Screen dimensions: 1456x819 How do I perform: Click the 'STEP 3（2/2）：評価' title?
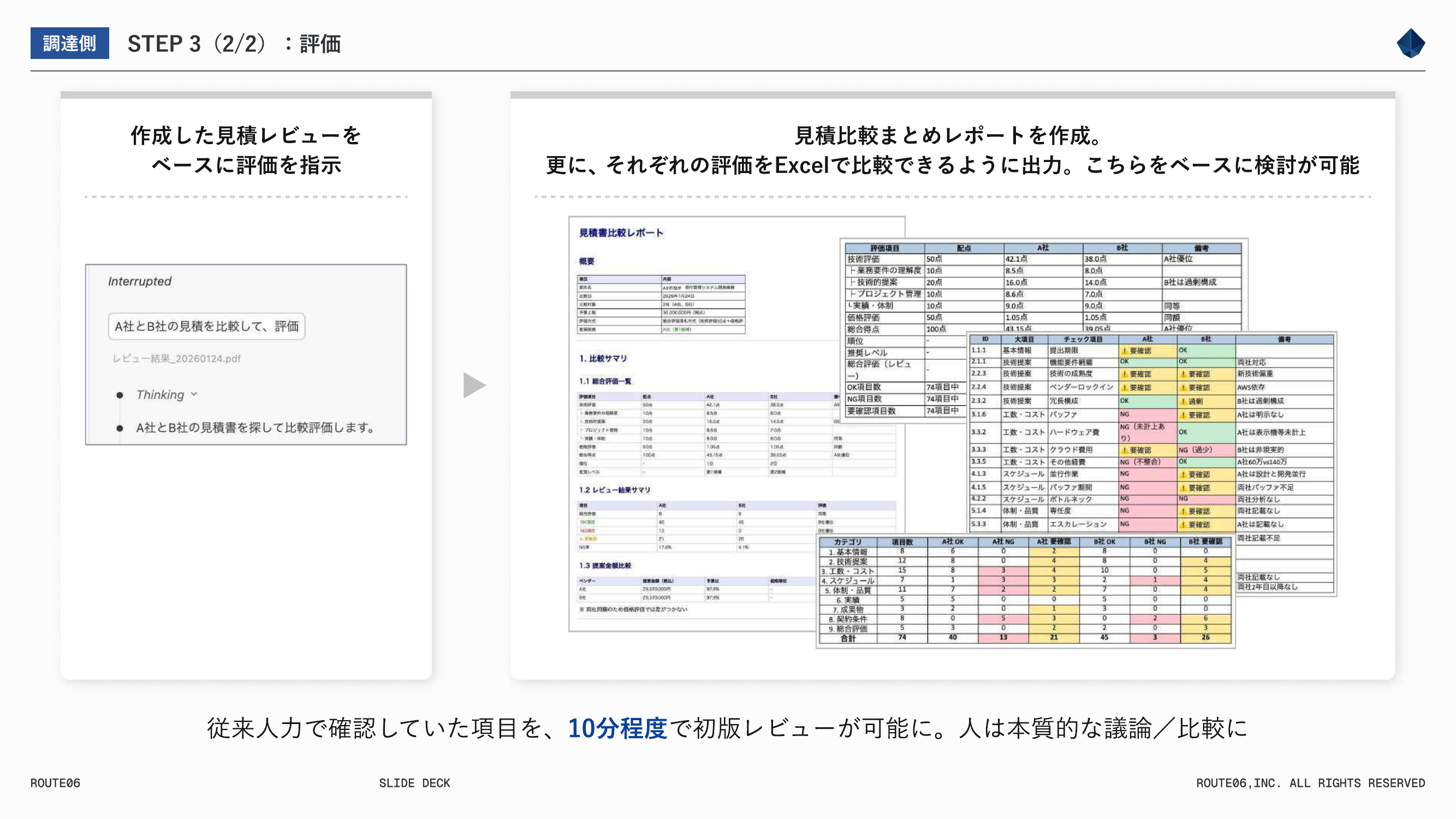[x=234, y=44]
